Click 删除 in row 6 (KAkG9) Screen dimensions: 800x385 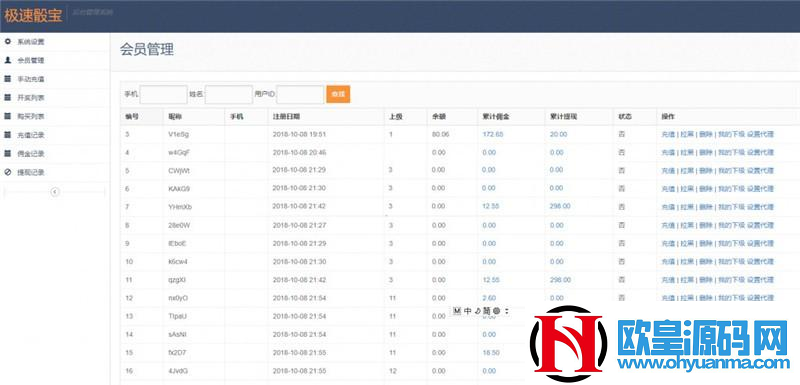pos(706,189)
